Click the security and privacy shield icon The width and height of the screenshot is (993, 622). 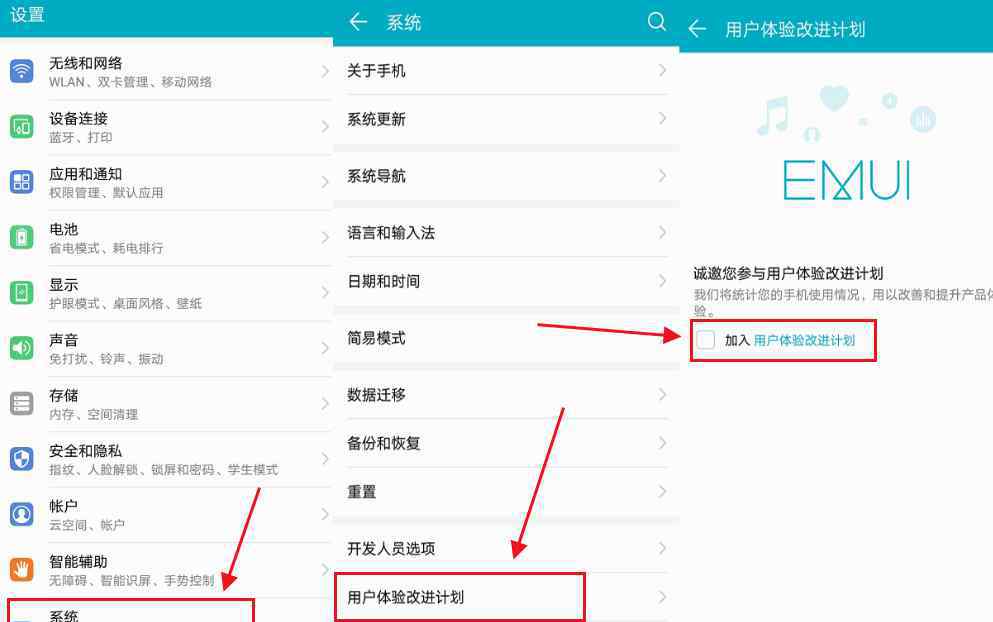pyautogui.click(x=21, y=459)
